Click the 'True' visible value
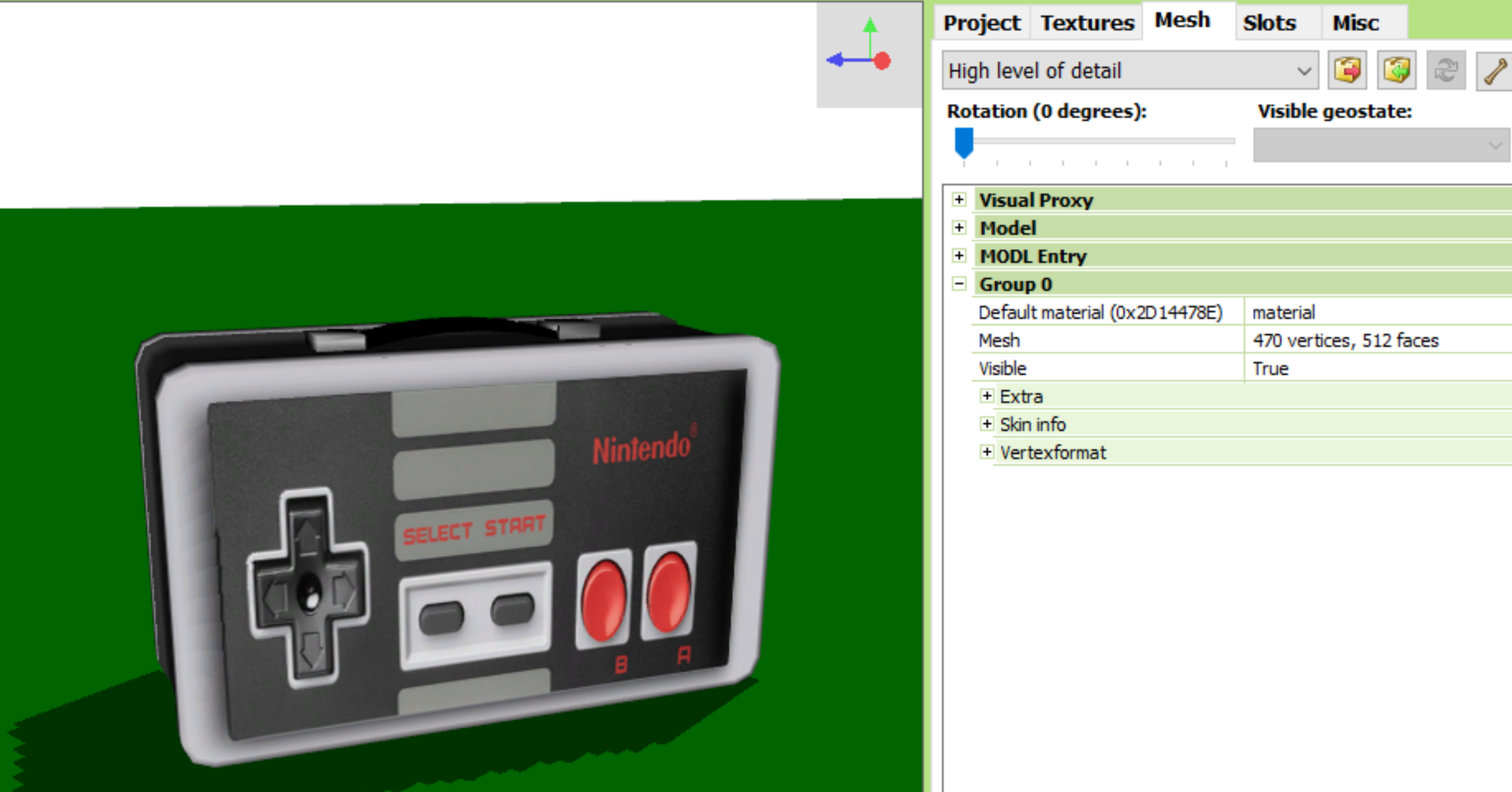This screenshot has width=1512, height=792. point(1270,368)
